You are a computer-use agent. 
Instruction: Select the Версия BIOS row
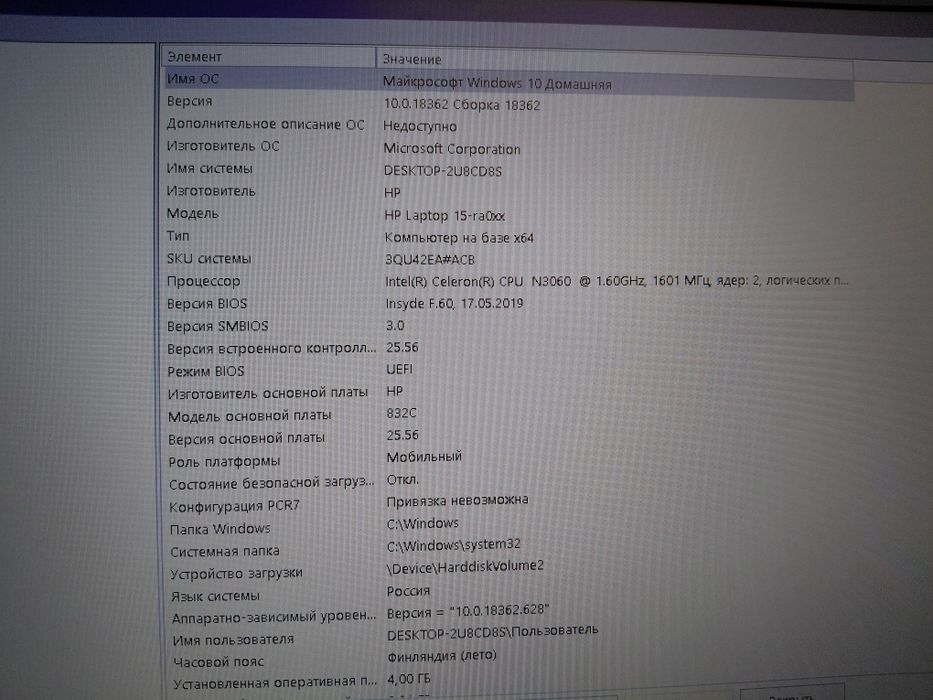tap(206, 304)
